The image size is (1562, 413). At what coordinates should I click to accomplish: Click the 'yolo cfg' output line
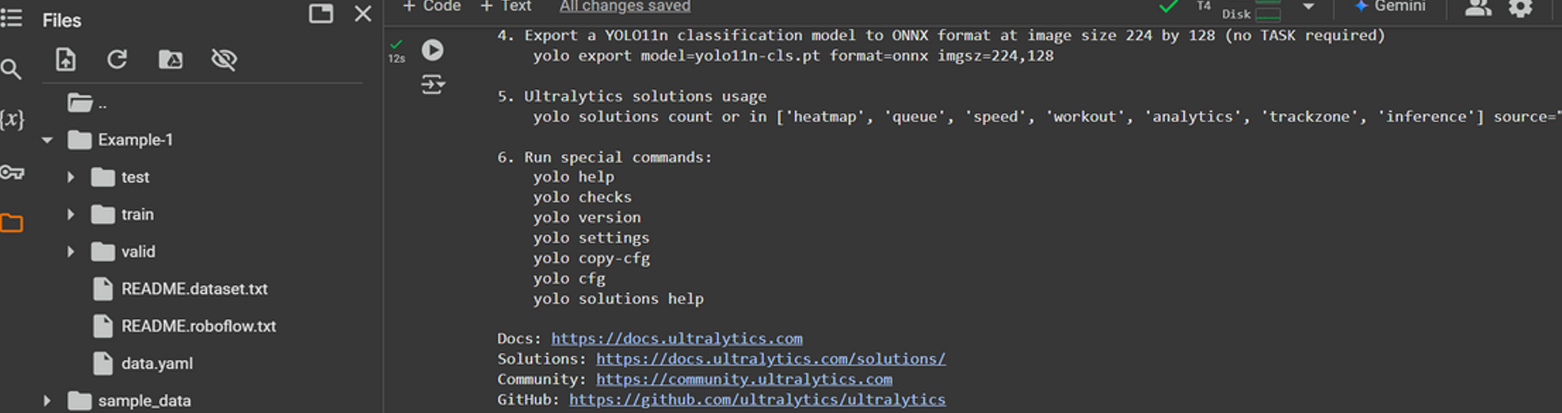coord(569,278)
